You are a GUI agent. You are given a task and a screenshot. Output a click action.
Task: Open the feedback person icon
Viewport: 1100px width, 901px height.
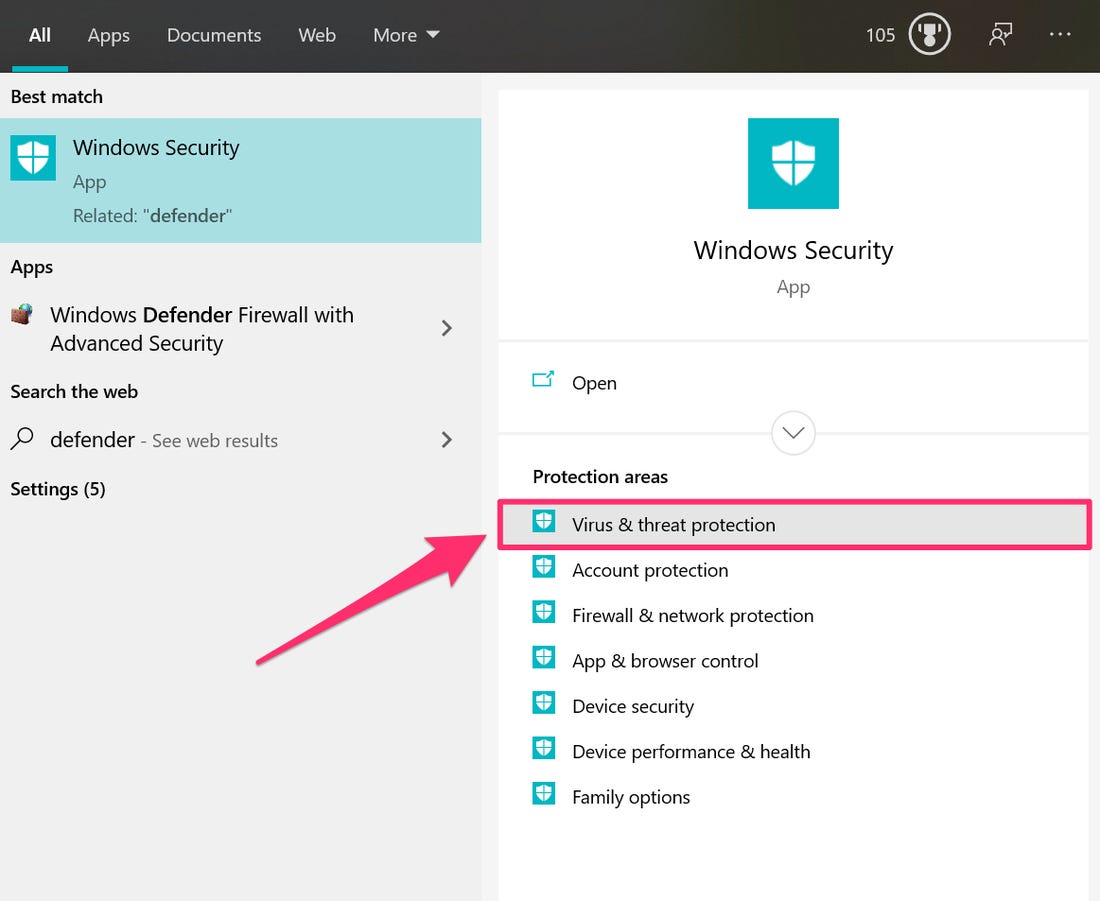(x=1000, y=34)
